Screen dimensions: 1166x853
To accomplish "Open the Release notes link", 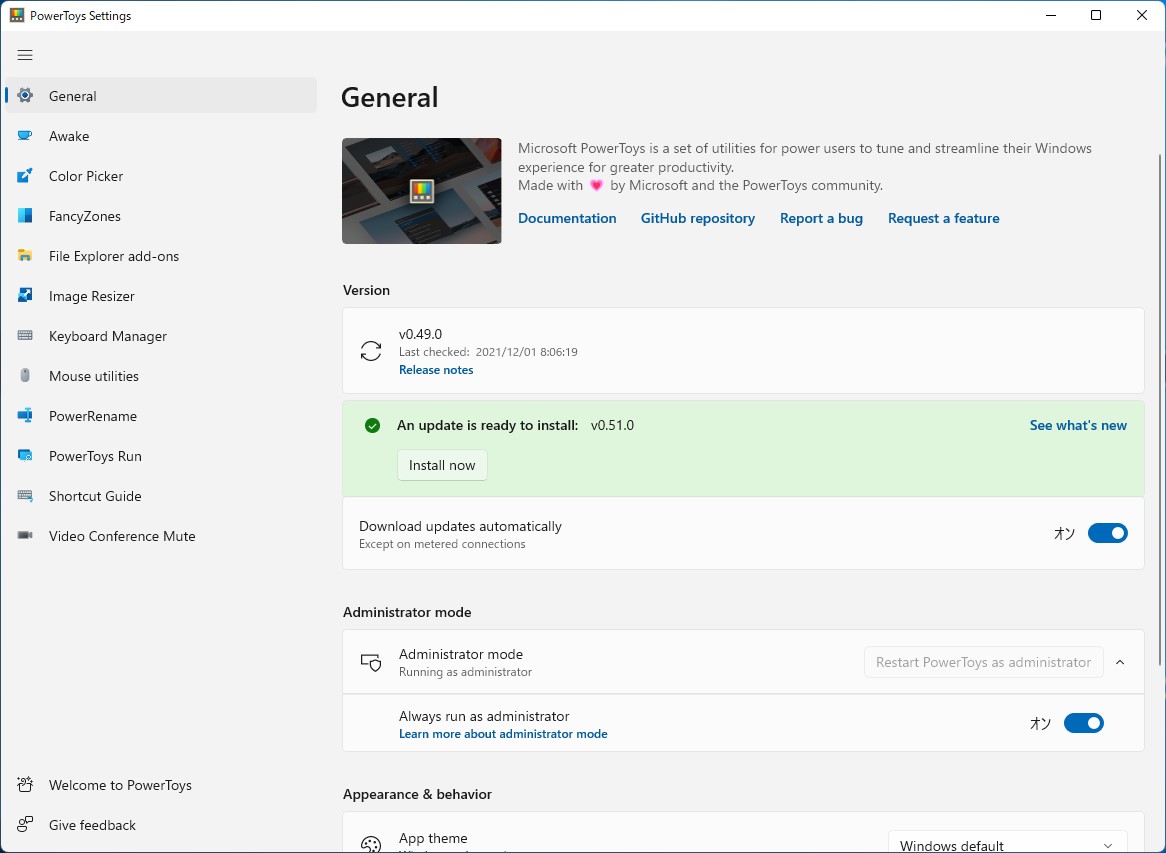I will [436, 369].
